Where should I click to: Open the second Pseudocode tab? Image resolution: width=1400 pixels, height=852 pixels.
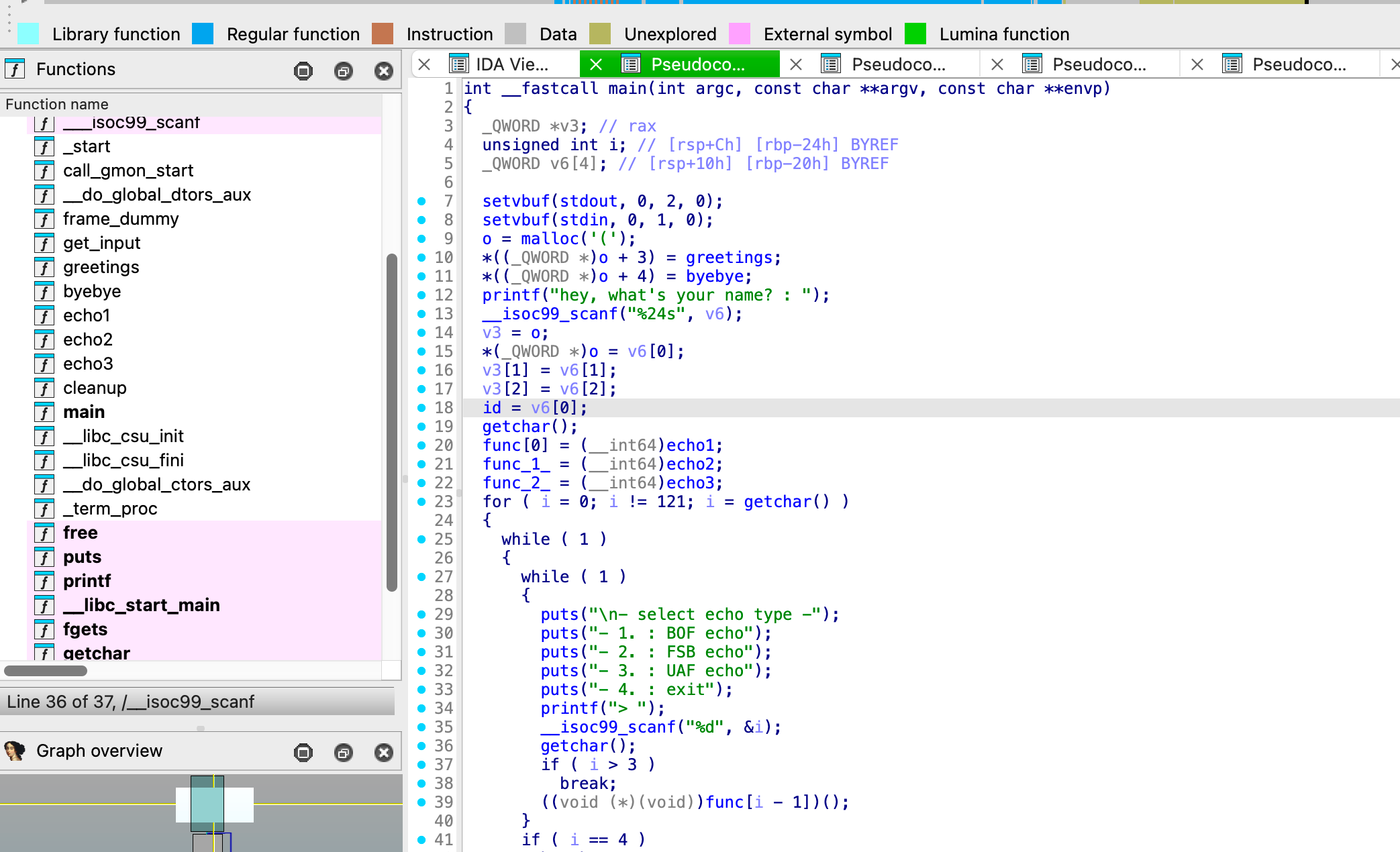pyautogui.click(x=898, y=64)
